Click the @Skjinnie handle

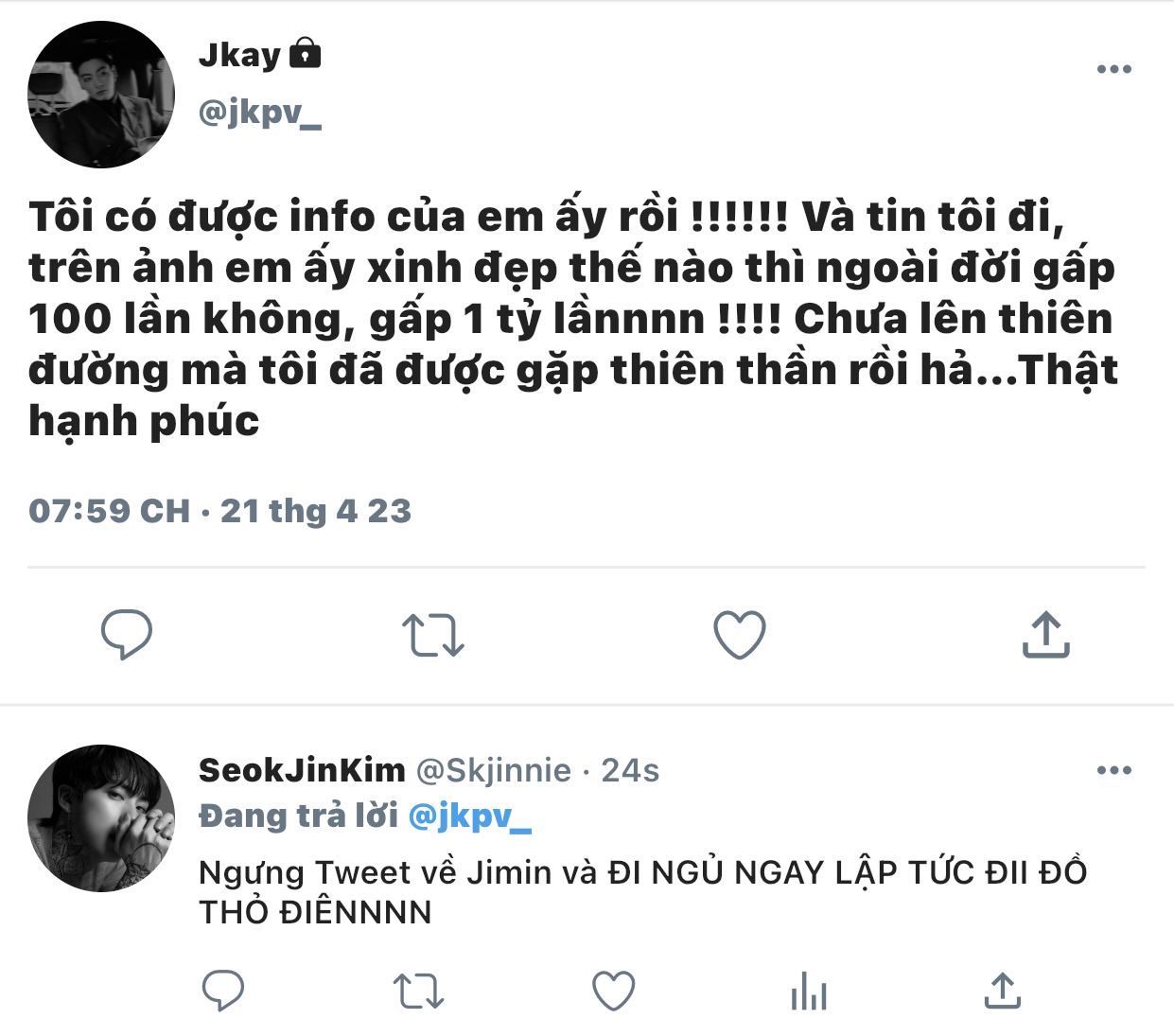tap(494, 771)
